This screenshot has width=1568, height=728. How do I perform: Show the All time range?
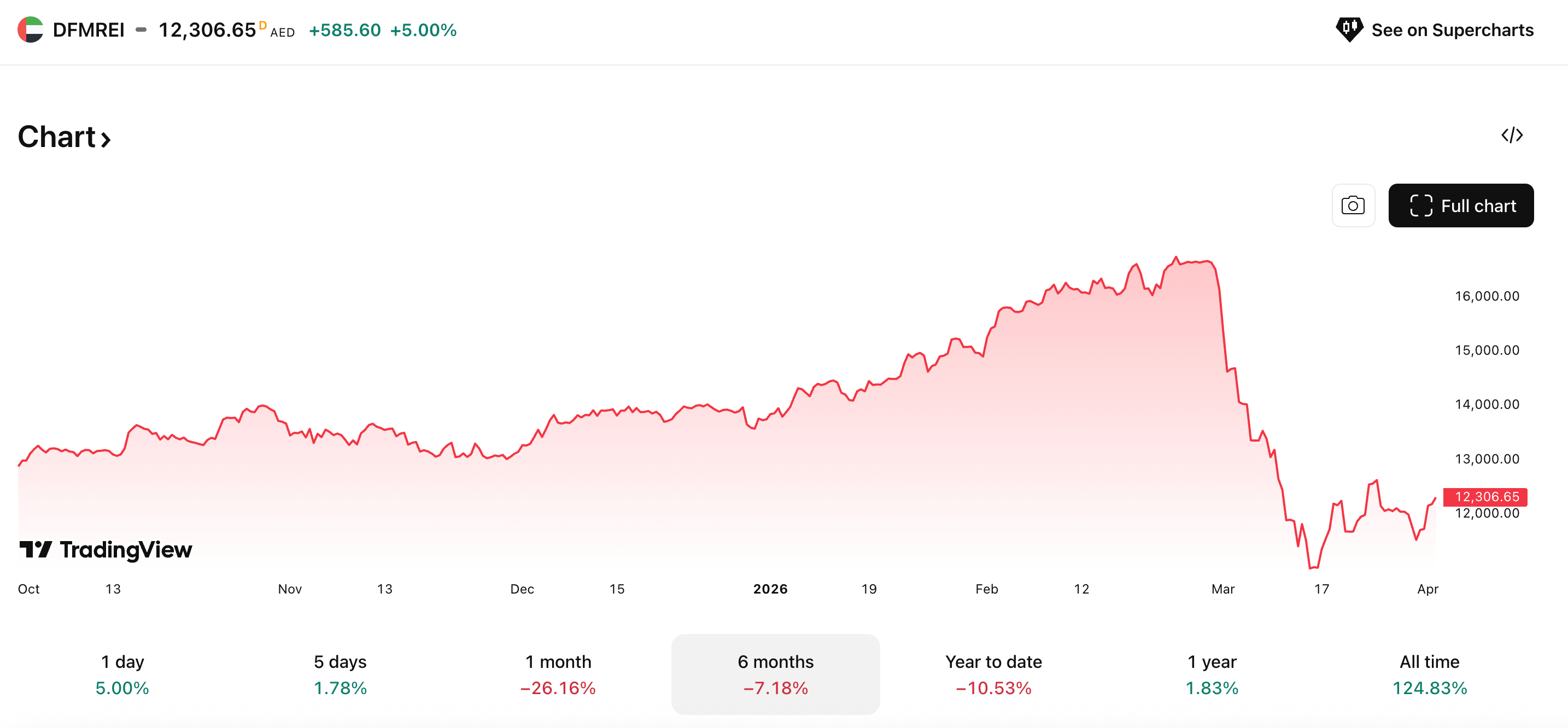(1429, 674)
